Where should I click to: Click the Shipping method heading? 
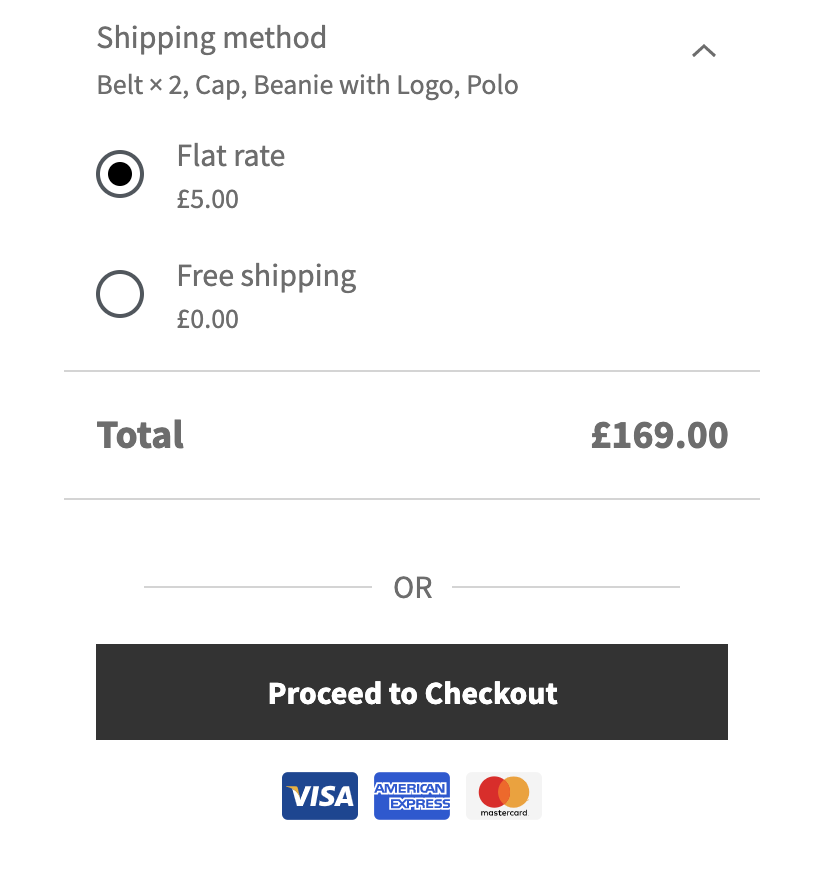pyautogui.click(x=211, y=37)
